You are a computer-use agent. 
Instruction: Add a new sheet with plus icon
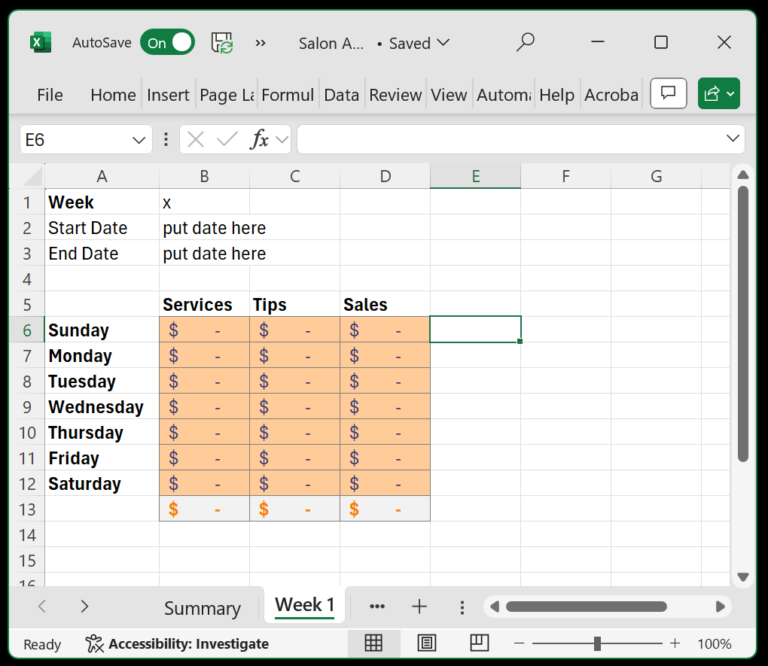(419, 607)
